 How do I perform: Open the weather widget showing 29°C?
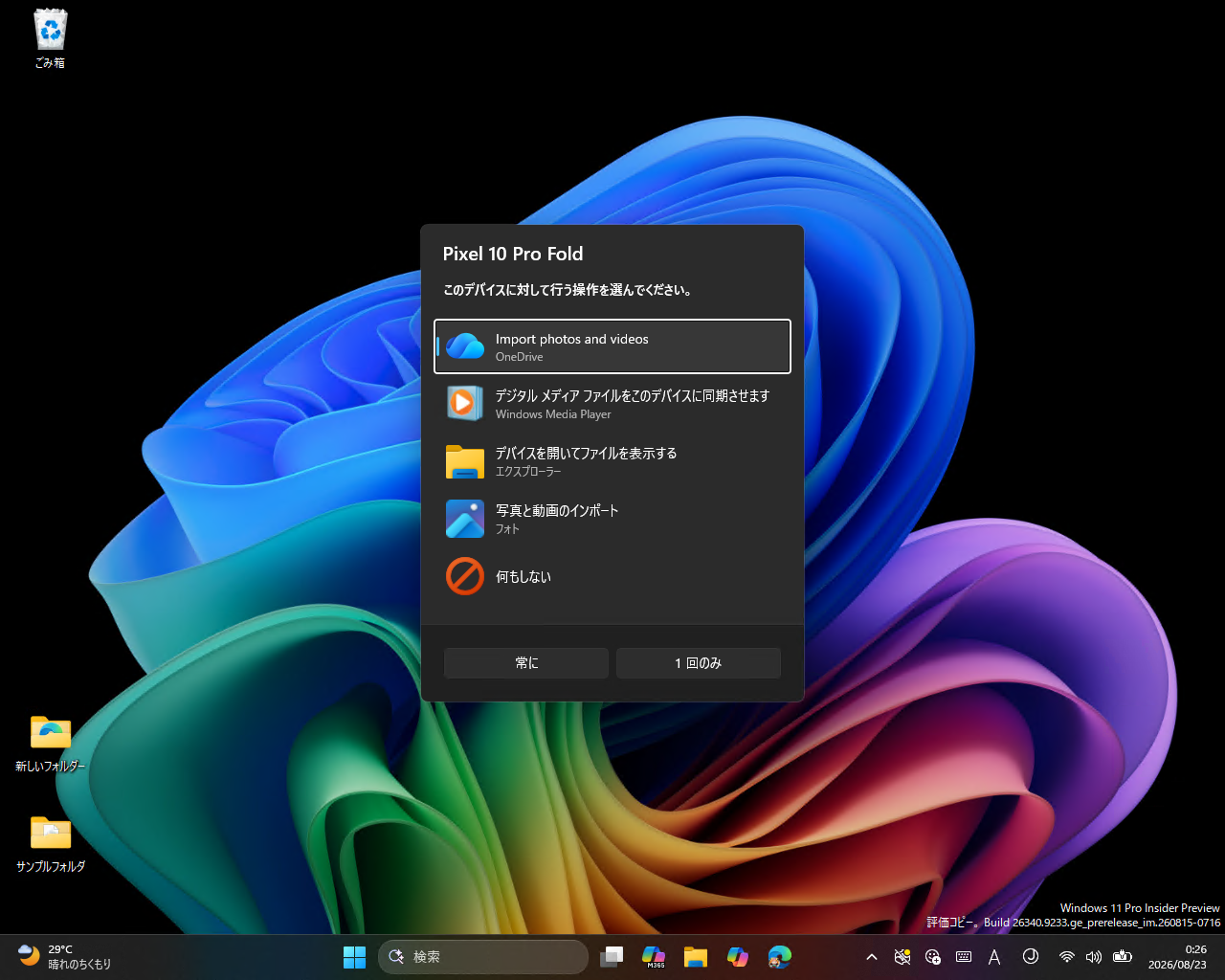[x=65, y=957]
